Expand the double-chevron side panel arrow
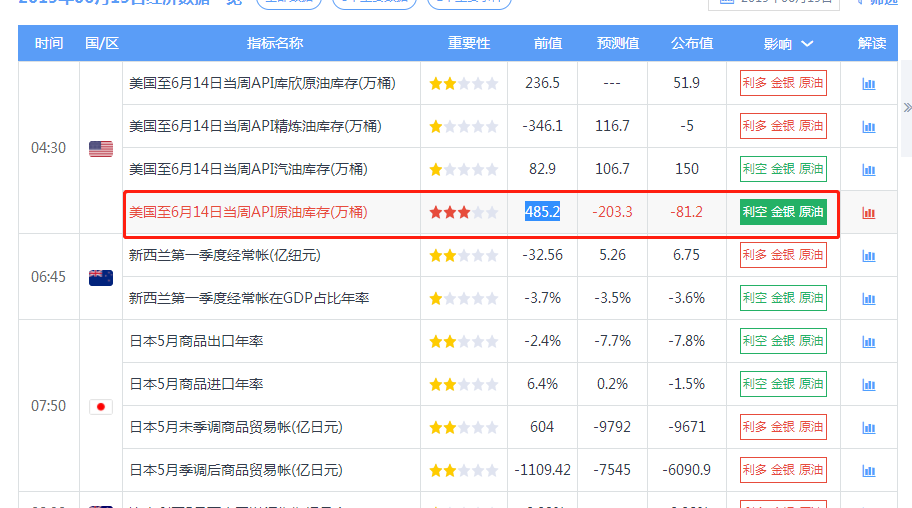 [x=907, y=108]
